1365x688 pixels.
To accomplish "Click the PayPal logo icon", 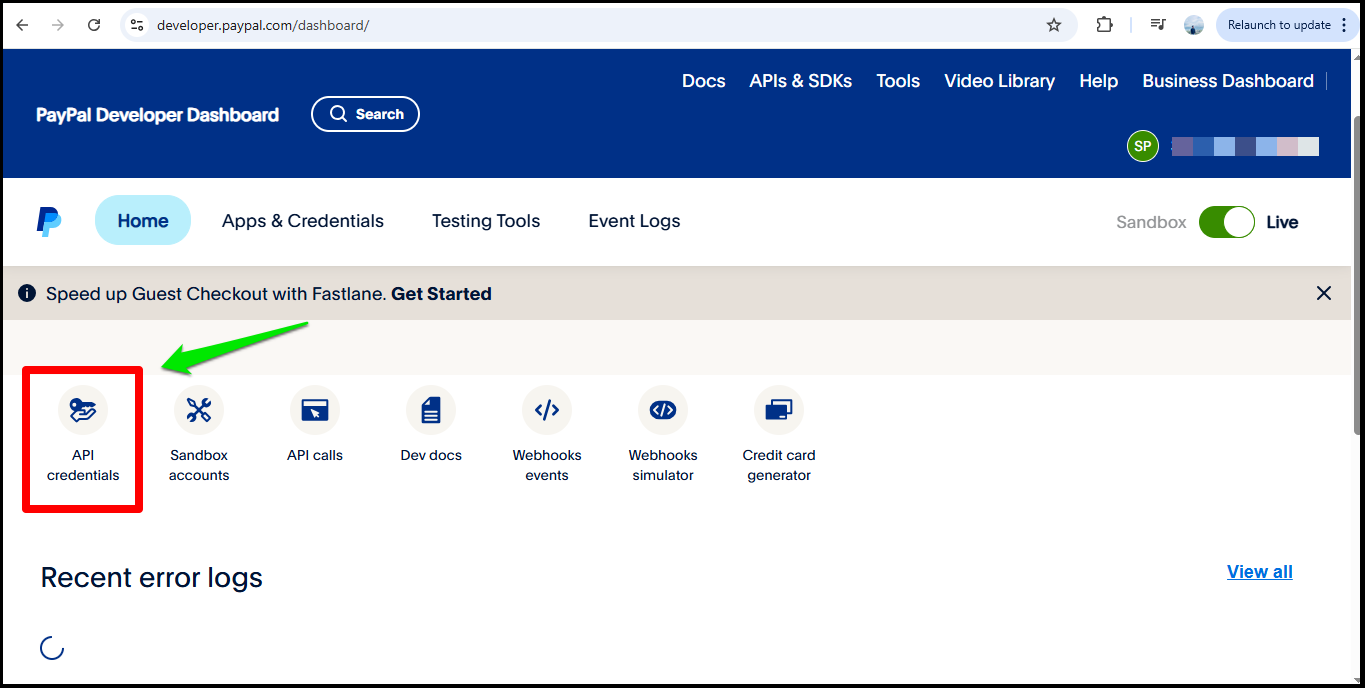I will pos(49,221).
